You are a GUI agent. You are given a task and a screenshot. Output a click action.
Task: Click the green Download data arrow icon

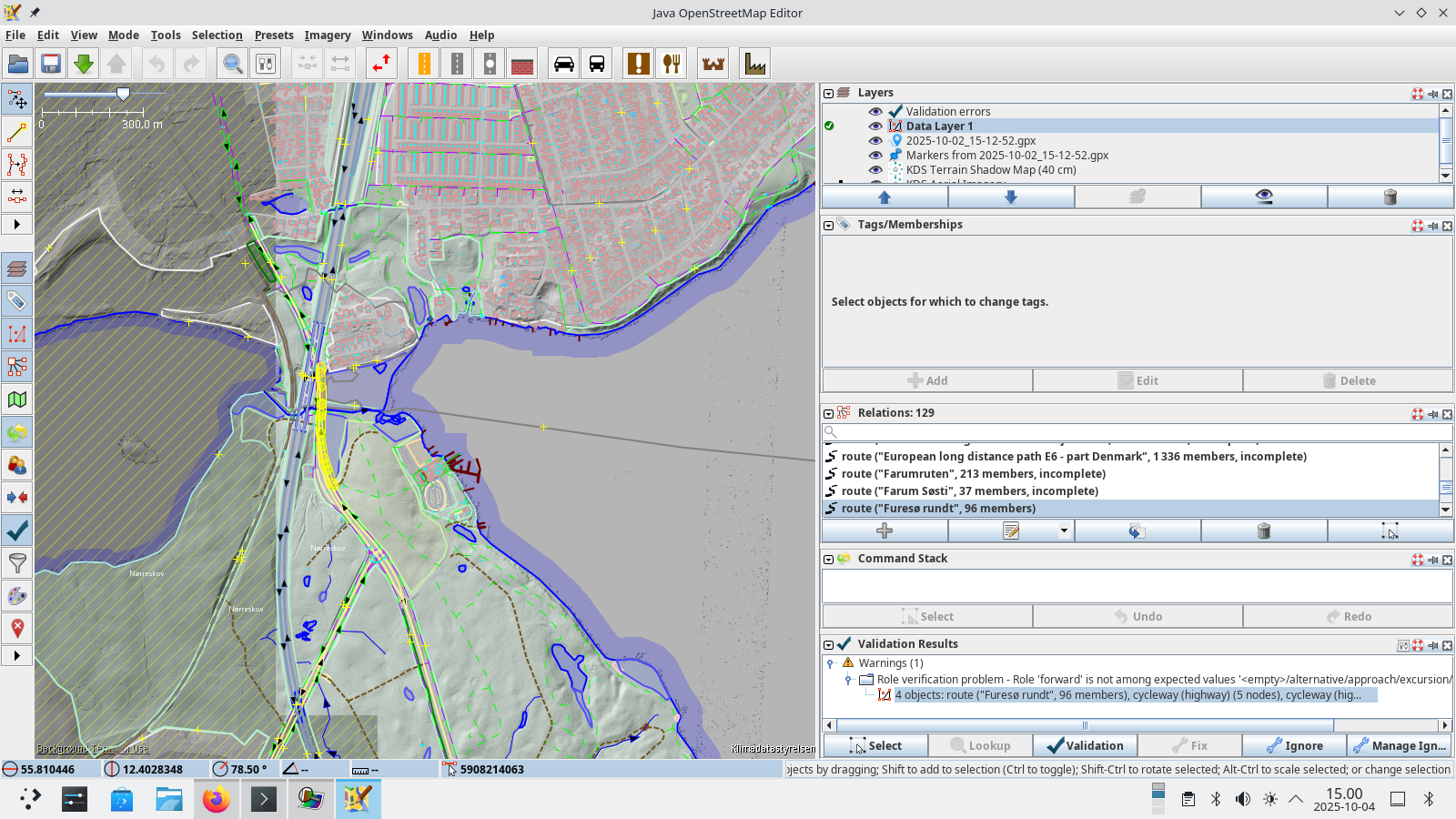click(84, 64)
